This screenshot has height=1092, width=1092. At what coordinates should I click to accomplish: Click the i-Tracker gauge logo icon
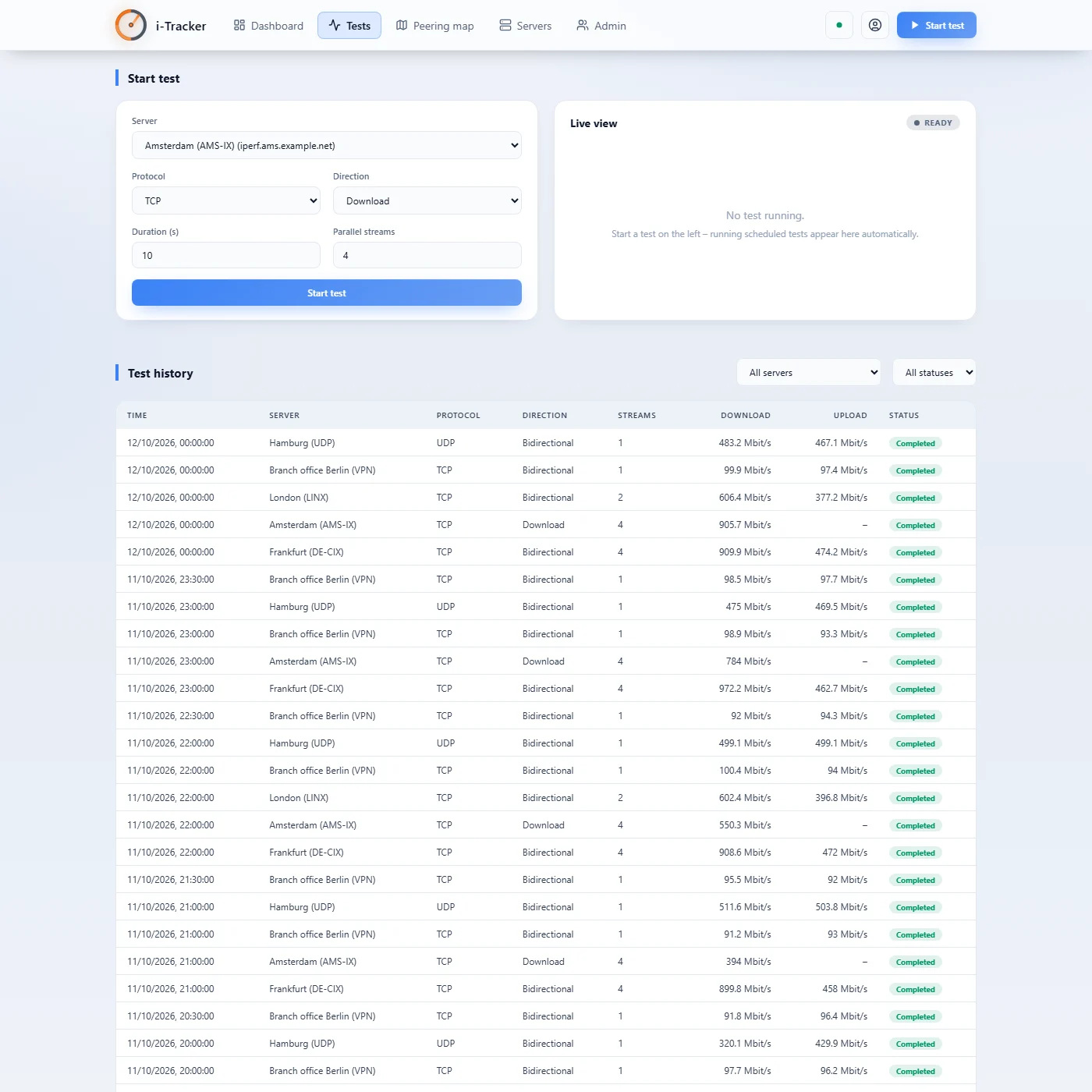(131, 25)
